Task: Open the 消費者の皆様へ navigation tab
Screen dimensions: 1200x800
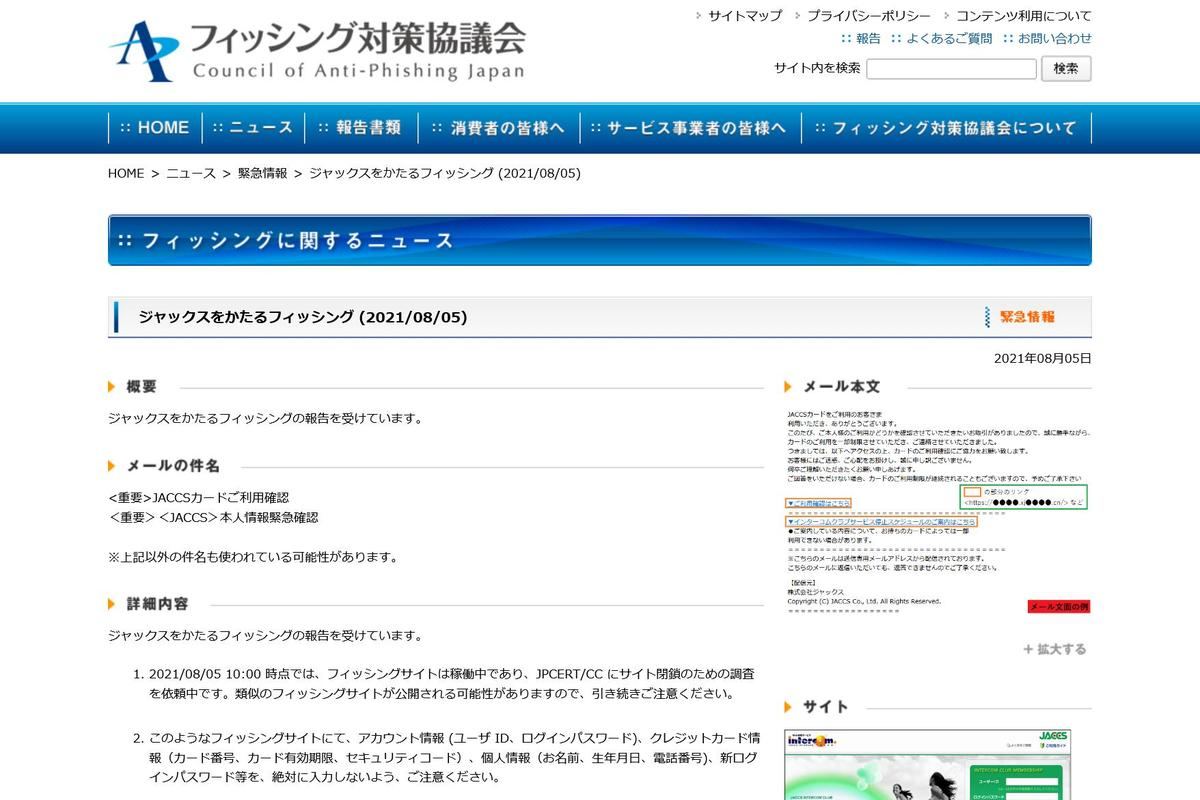Action: pyautogui.click(x=498, y=128)
